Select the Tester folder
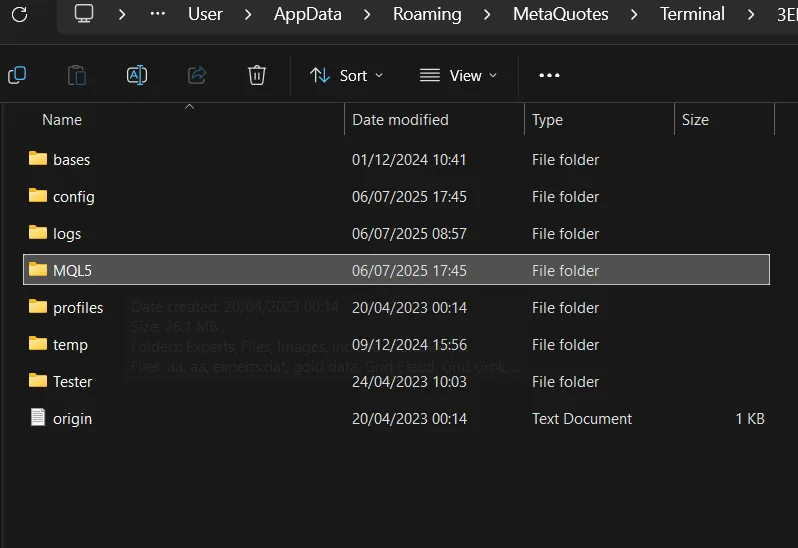This screenshot has width=798, height=548. (x=396, y=381)
